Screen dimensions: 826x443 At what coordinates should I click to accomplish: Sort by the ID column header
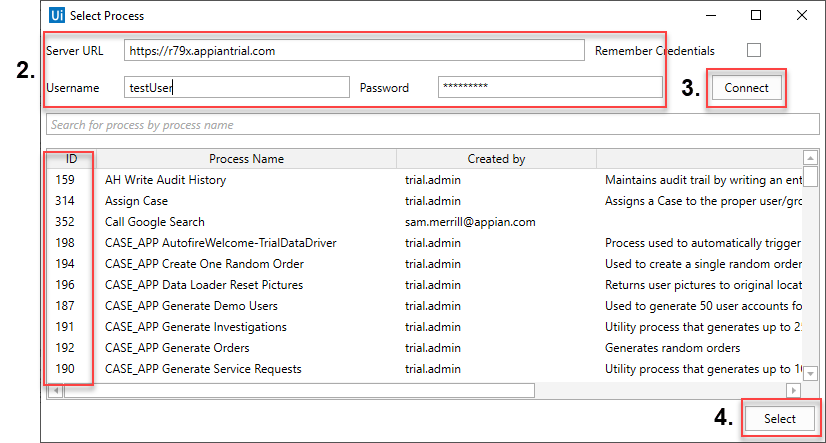(71, 159)
